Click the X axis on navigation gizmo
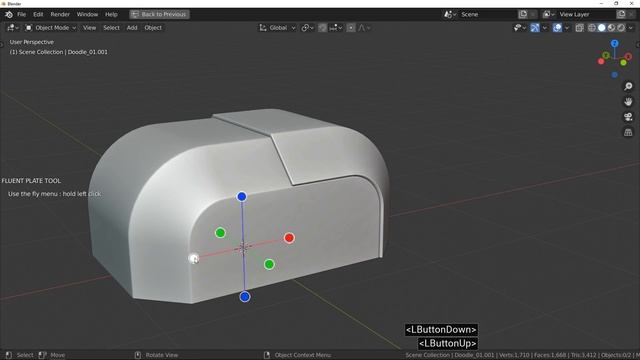 [x=628, y=57]
